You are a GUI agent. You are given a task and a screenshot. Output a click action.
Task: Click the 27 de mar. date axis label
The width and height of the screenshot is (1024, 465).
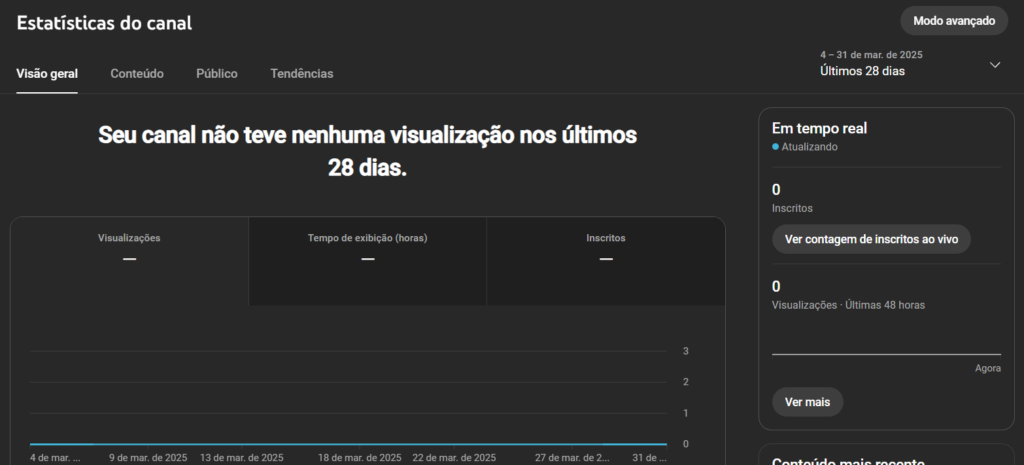point(571,458)
